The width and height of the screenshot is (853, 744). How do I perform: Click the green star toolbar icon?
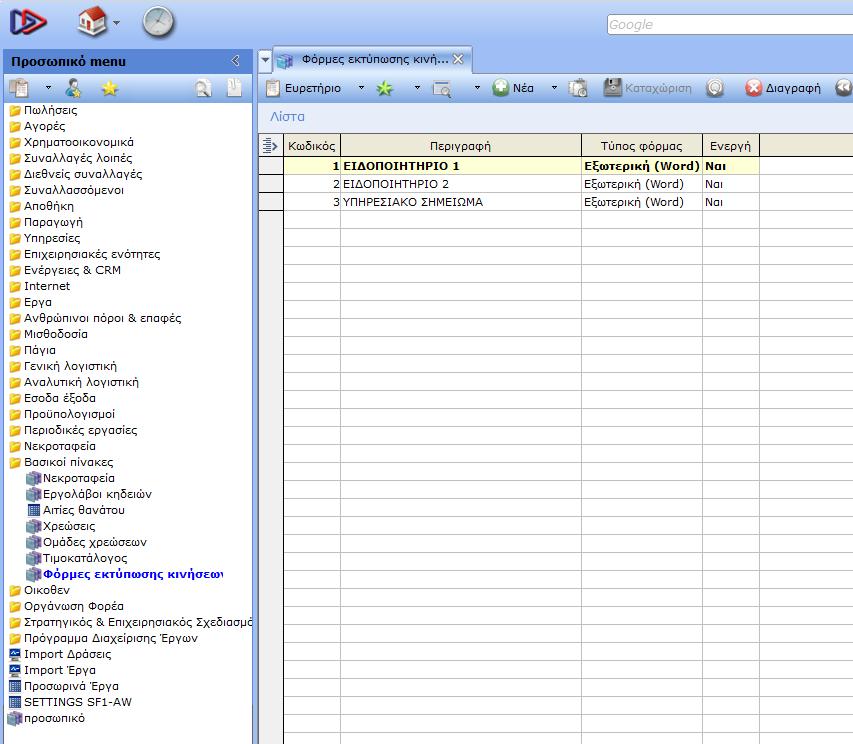385,88
